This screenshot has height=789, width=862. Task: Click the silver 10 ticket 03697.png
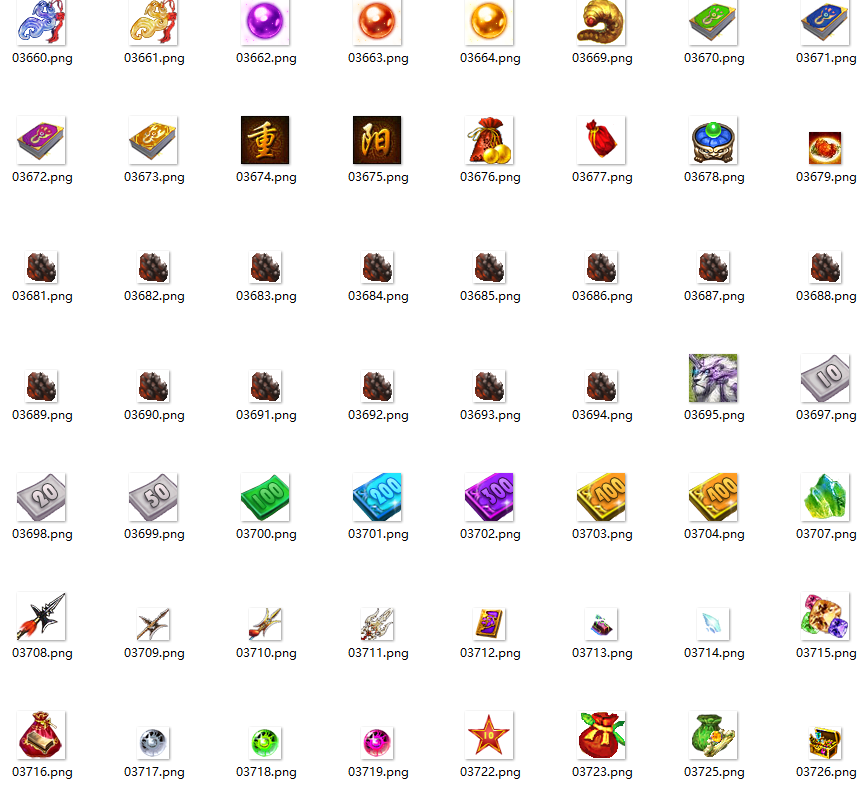[x=825, y=378]
